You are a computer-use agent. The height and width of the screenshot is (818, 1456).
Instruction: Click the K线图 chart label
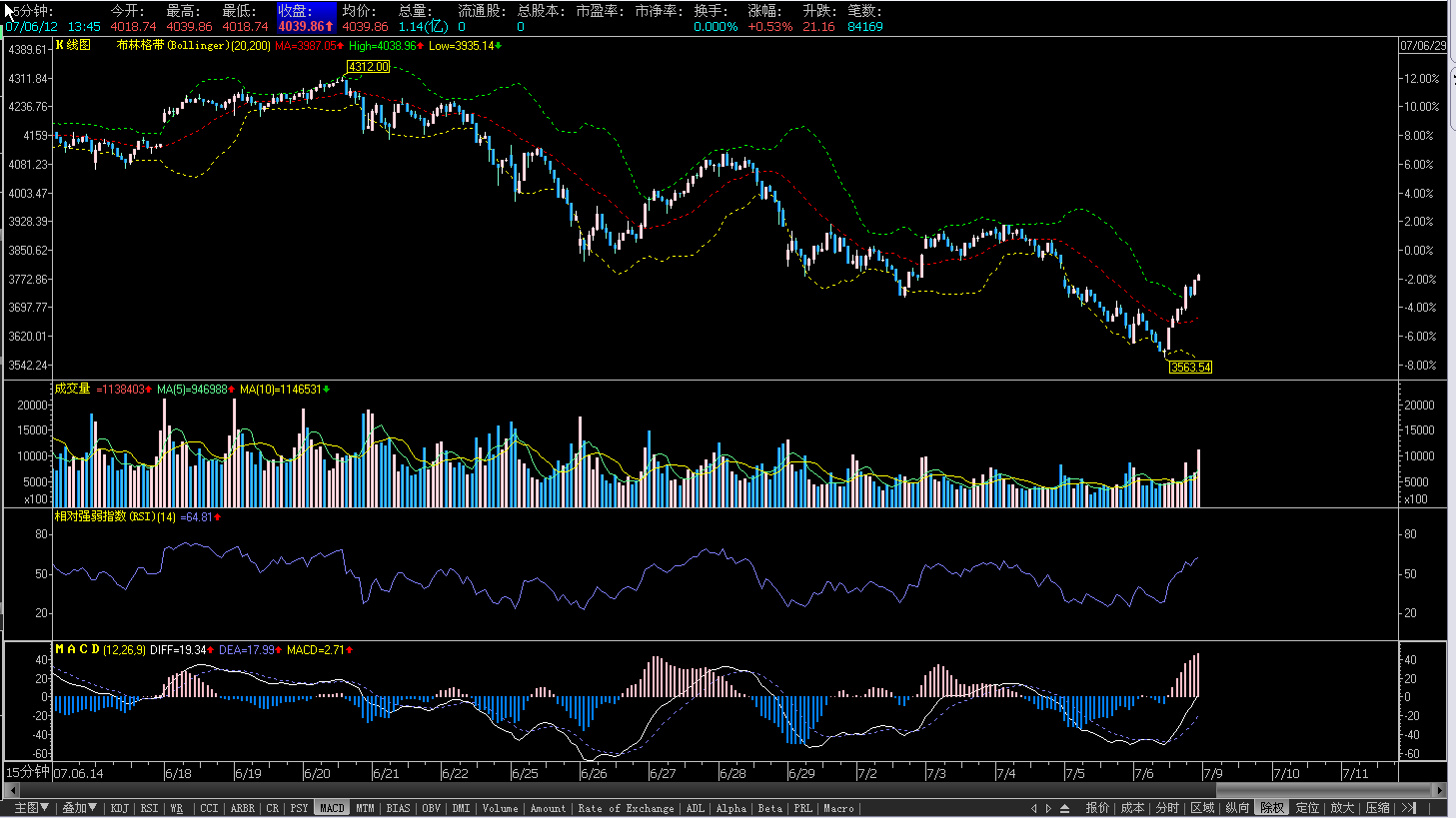tap(73, 45)
